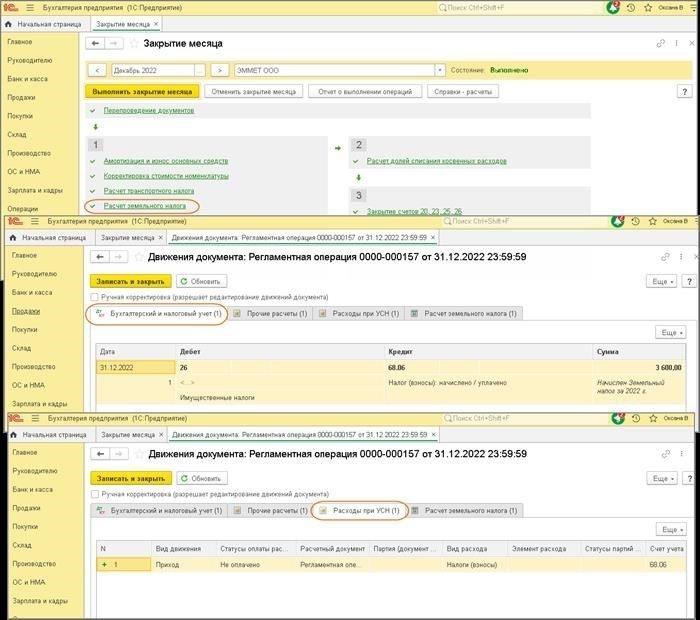Switch to Закрытие месяца tab in the bottom window
700x620 pixels.
(128, 434)
